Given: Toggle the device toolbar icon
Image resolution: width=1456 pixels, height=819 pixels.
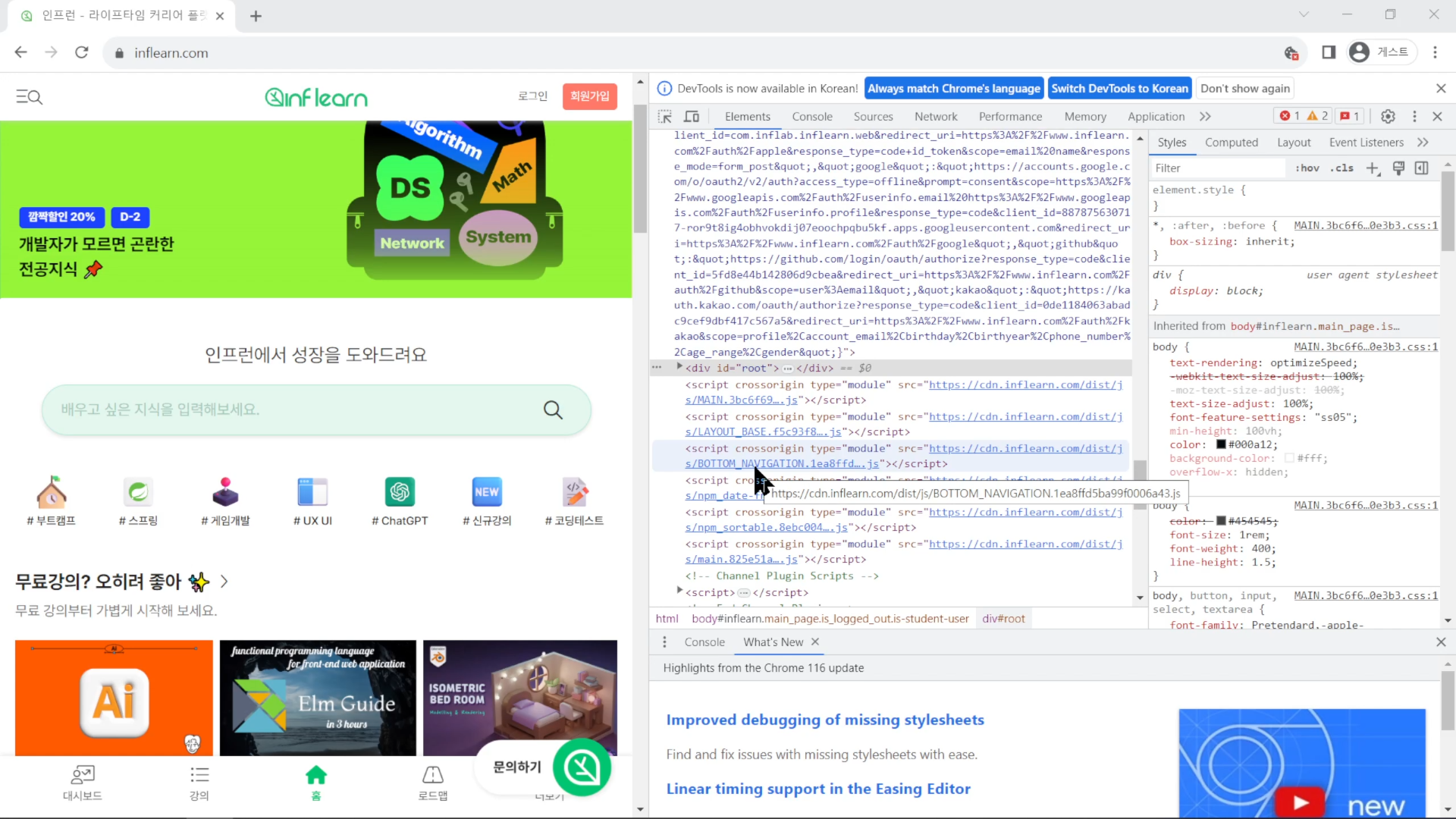Looking at the screenshot, I should click(x=692, y=117).
